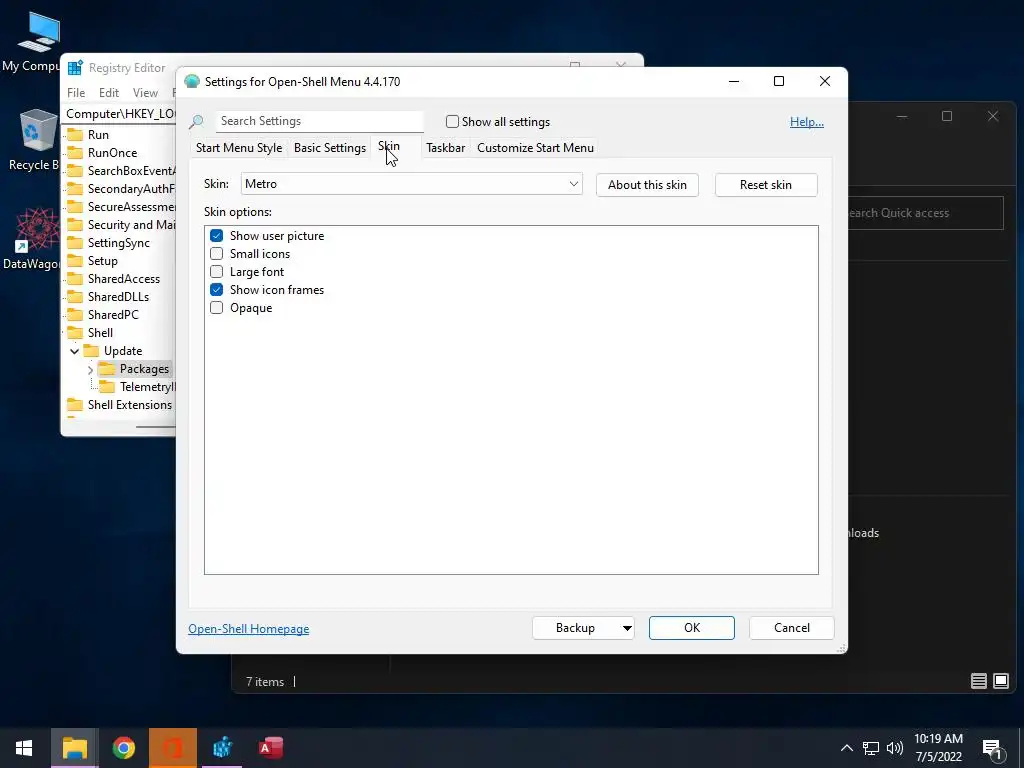This screenshot has height=768, width=1024.
Task: Launch the DataWagon desktop shortcut
Action: coord(31,238)
